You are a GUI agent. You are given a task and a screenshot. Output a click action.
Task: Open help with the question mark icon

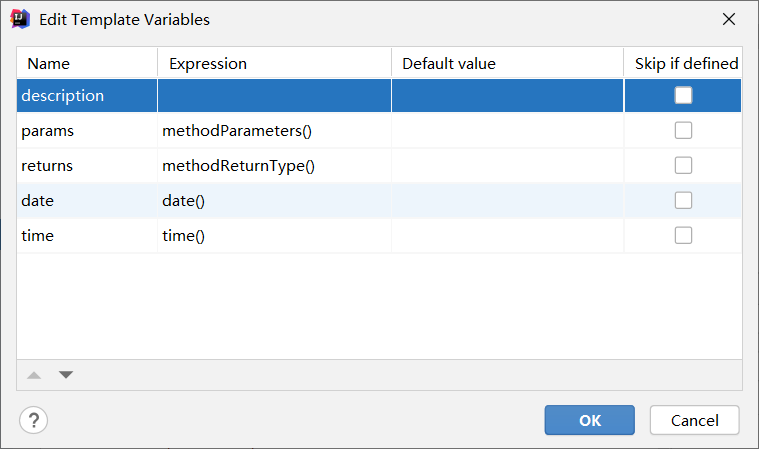click(34, 419)
